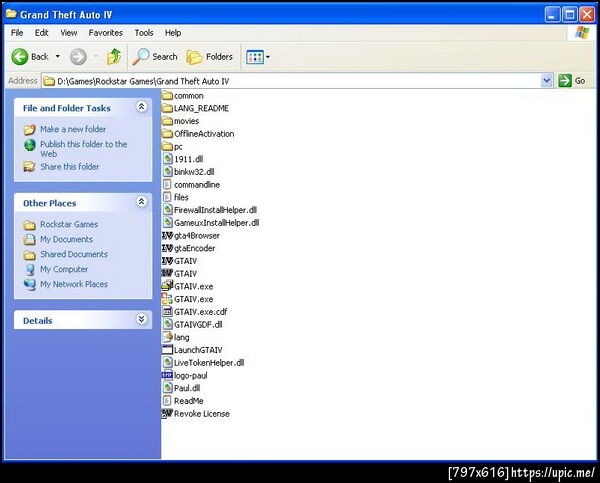Image resolution: width=600 pixels, height=483 pixels.
Task: Open the Tools menu
Action: (144, 33)
